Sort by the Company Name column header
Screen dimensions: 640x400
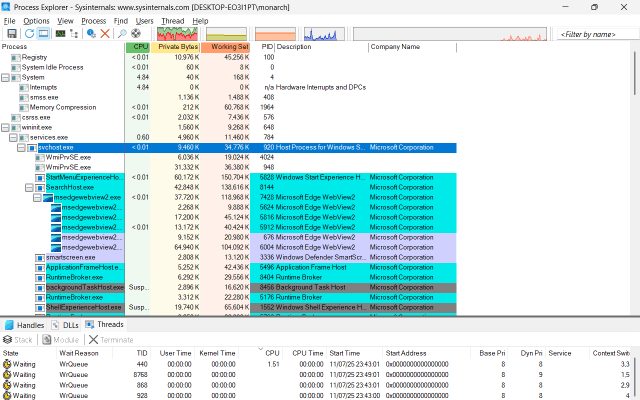pyautogui.click(x=412, y=47)
